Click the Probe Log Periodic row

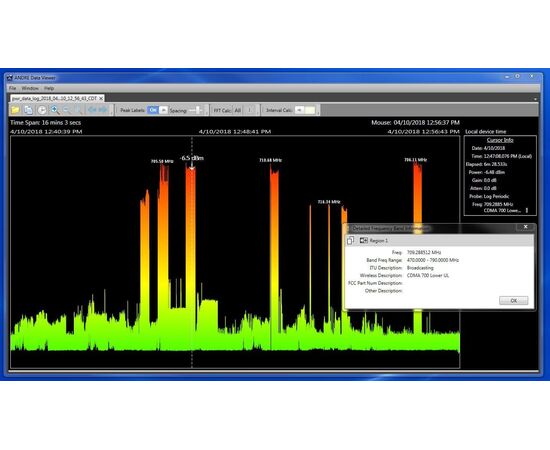[x=489, y=196]
